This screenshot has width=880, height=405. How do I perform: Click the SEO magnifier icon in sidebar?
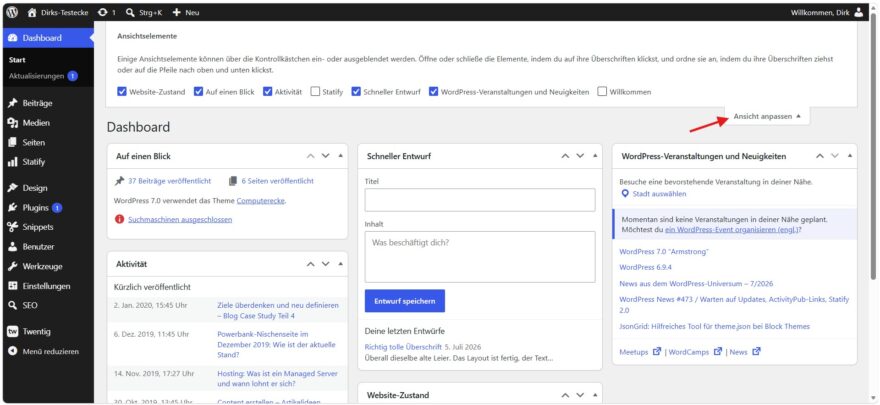(13, 306)
